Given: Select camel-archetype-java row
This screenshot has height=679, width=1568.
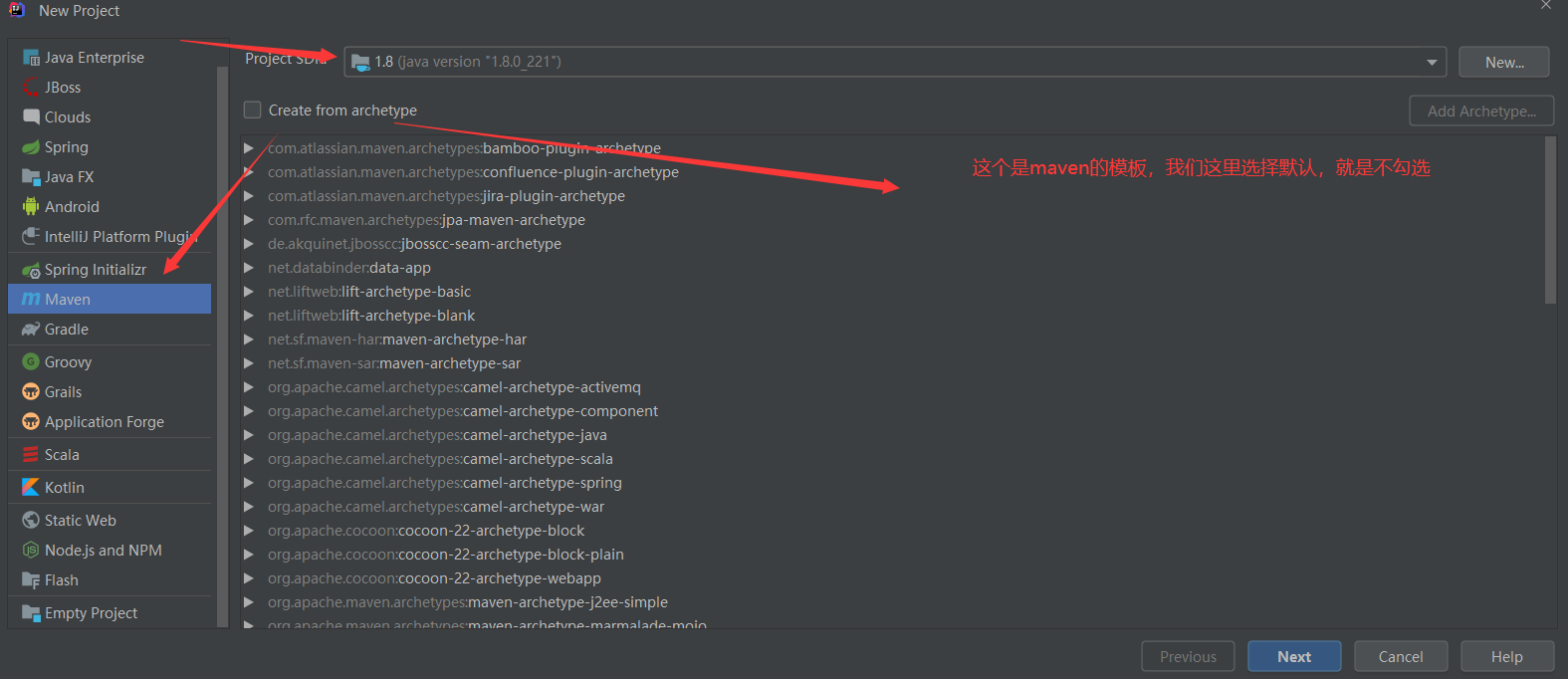Looking at the screenshot, I should [892, 435].
